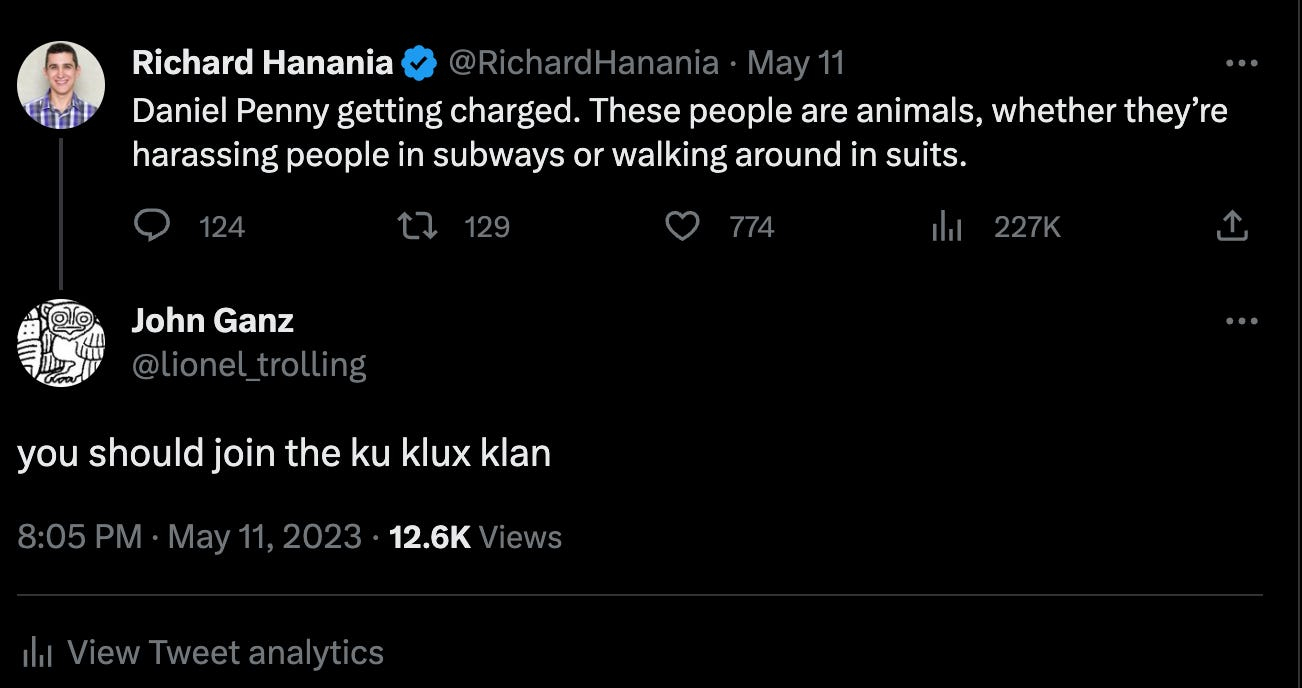The width and height of the screenshot is (1302, 688).
Task: Open Richard Hanania's profile photo
Action: (x=61, y=85)
